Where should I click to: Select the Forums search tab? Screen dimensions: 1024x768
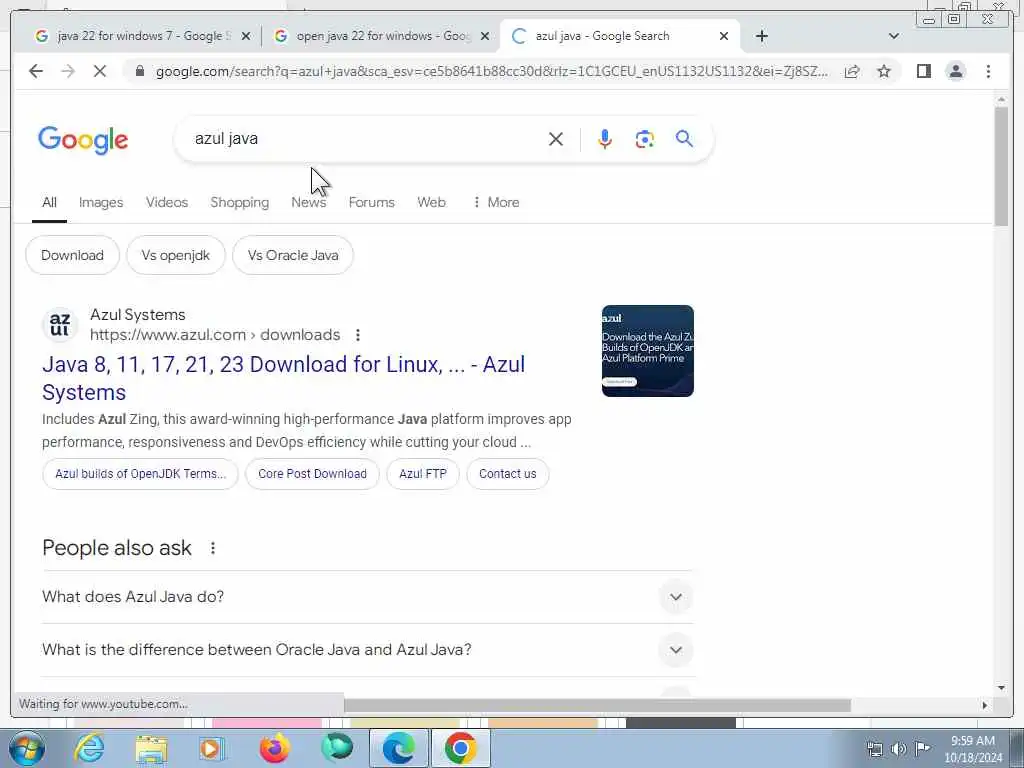[x=372, y=202]
